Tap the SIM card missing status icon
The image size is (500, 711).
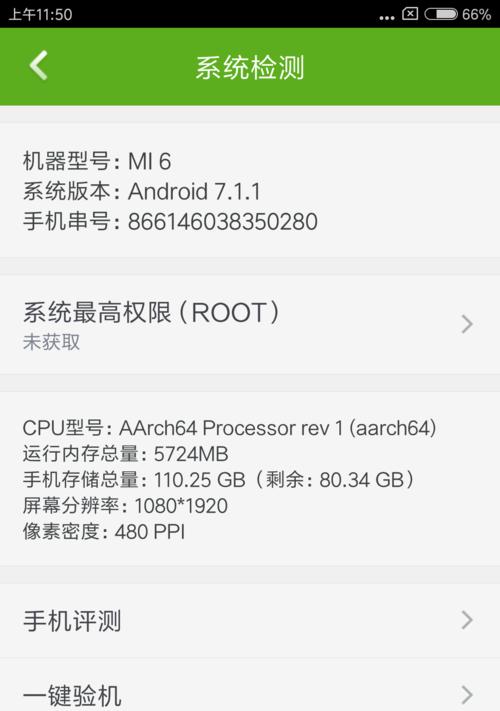[410, 14]
